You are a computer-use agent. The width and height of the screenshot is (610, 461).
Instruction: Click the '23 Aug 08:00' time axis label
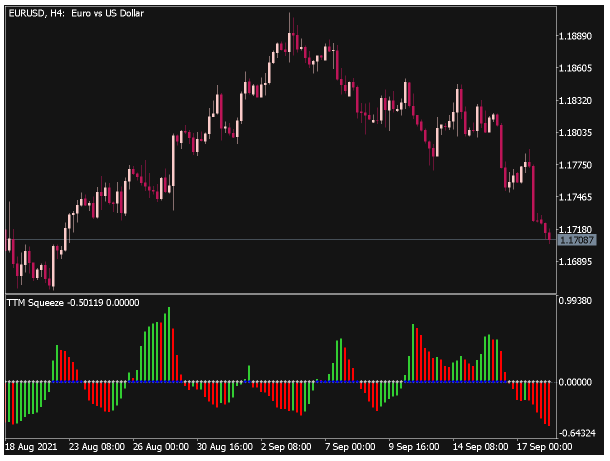pos(97,447)
